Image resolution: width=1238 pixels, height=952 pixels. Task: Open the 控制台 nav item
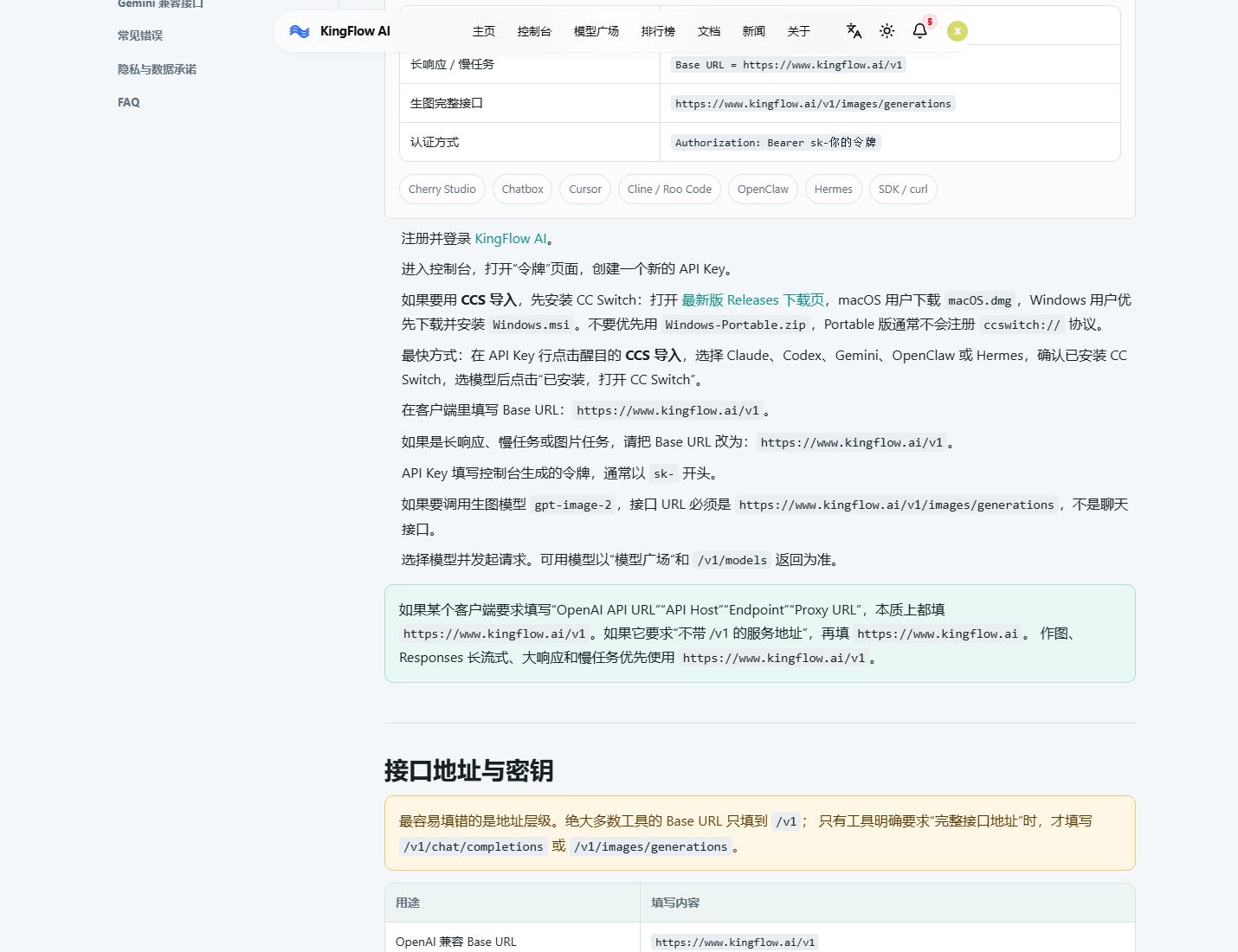(x=534, y=31)
